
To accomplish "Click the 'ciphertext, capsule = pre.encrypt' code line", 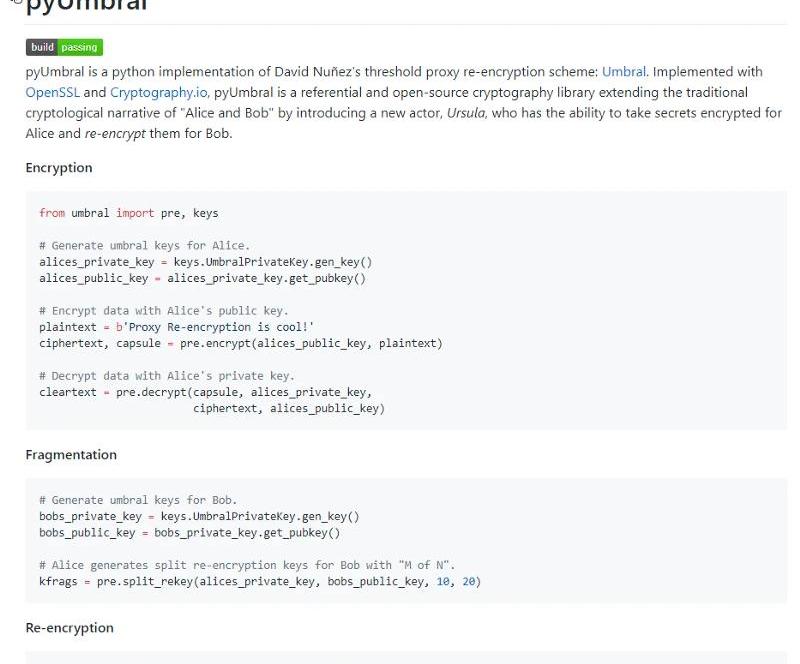I will pyautogui.click(x=241, y=343).
